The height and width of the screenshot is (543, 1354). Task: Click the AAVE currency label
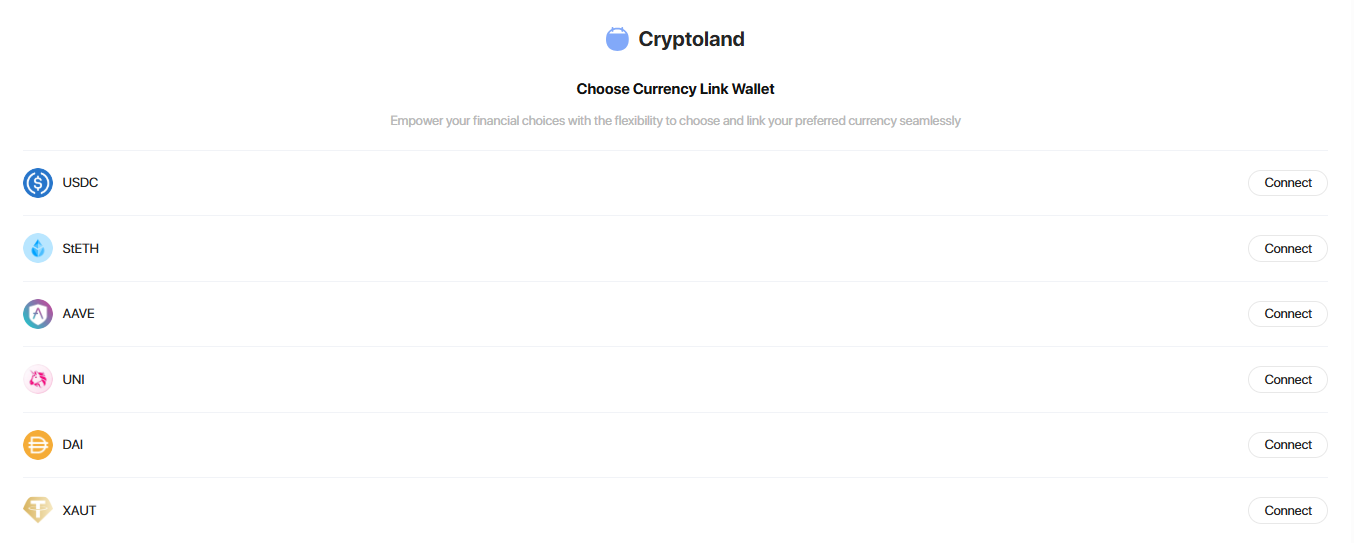[78, 314]
